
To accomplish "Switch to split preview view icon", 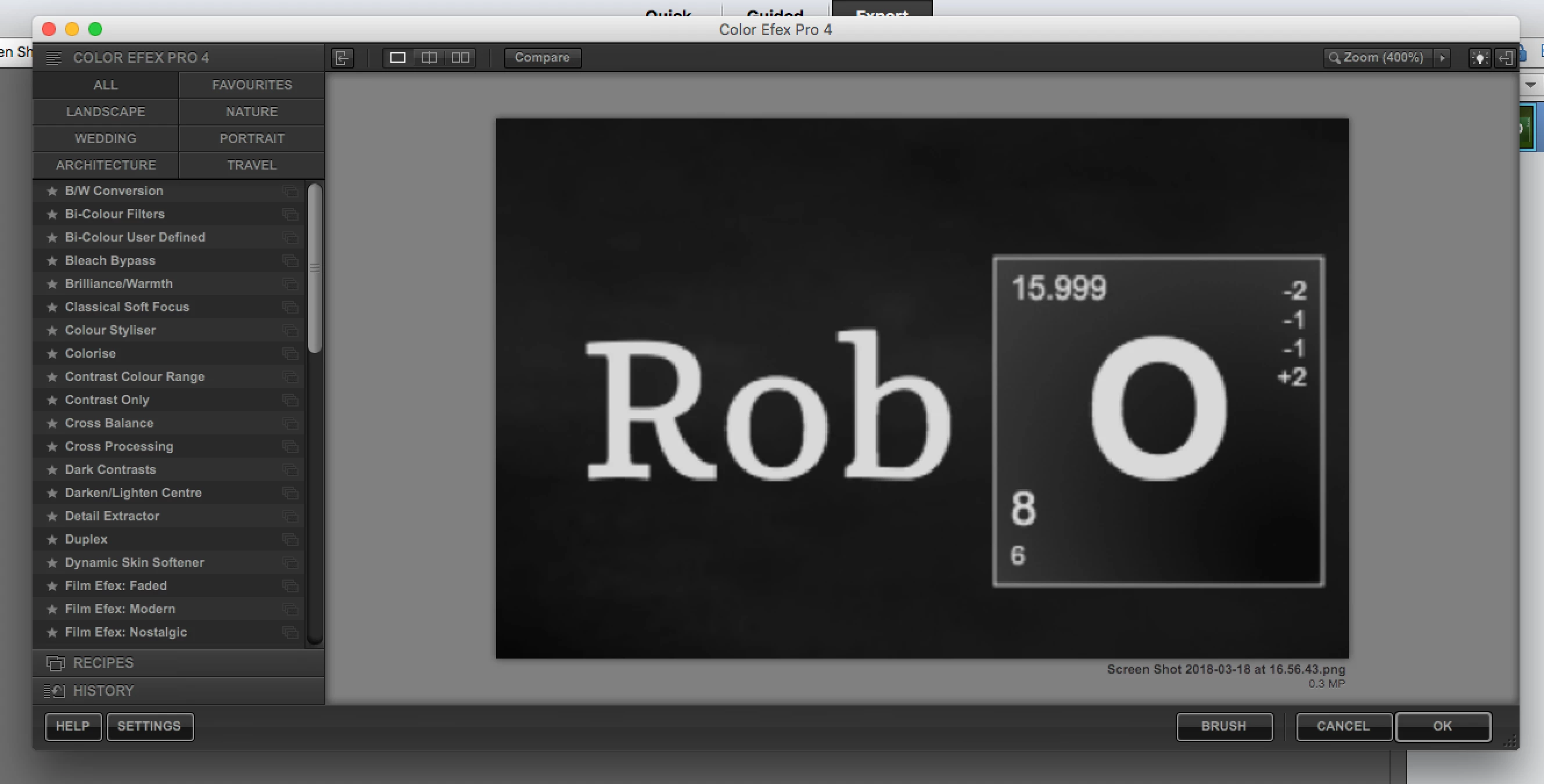I will [429, 58].
